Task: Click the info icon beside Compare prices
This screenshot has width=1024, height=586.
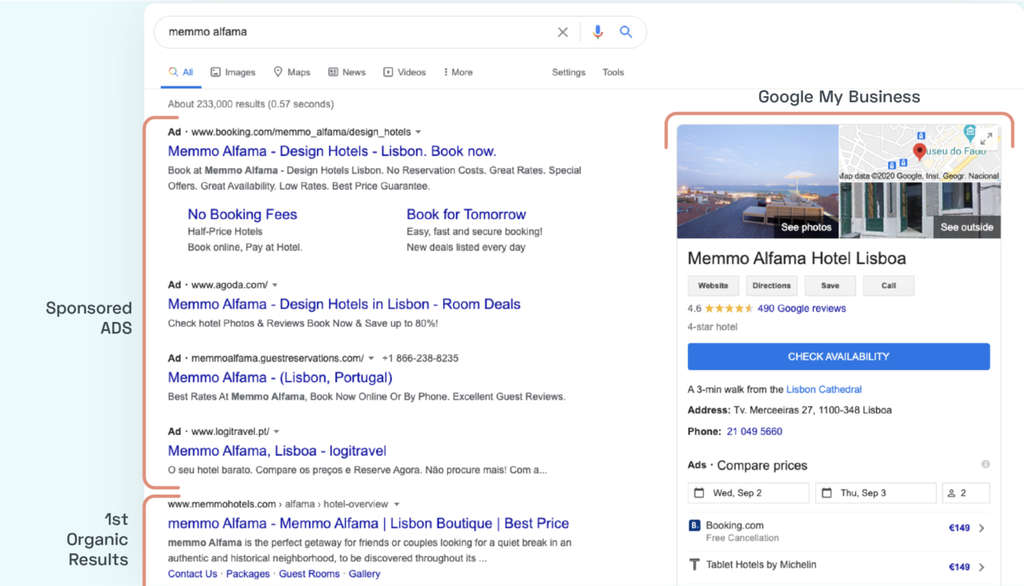Action: (x=985, y=465)
